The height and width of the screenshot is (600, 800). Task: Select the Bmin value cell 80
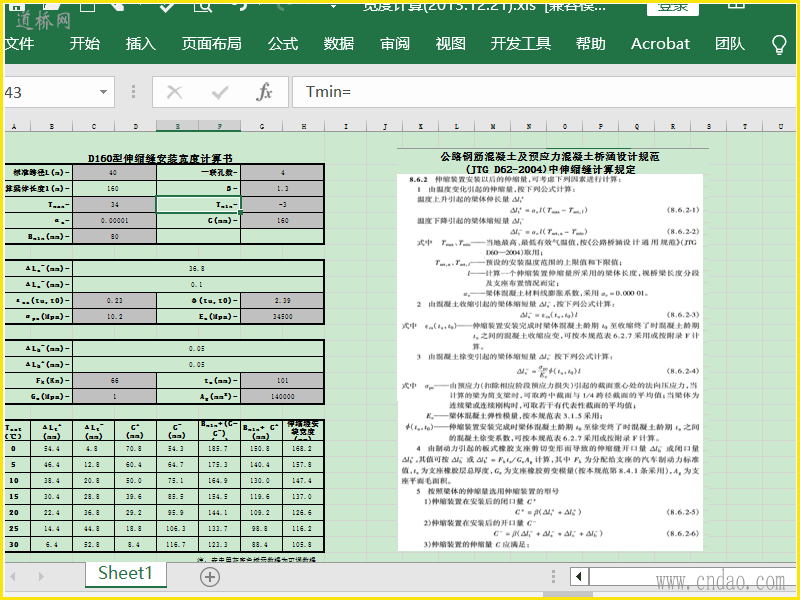click(114, 236)
